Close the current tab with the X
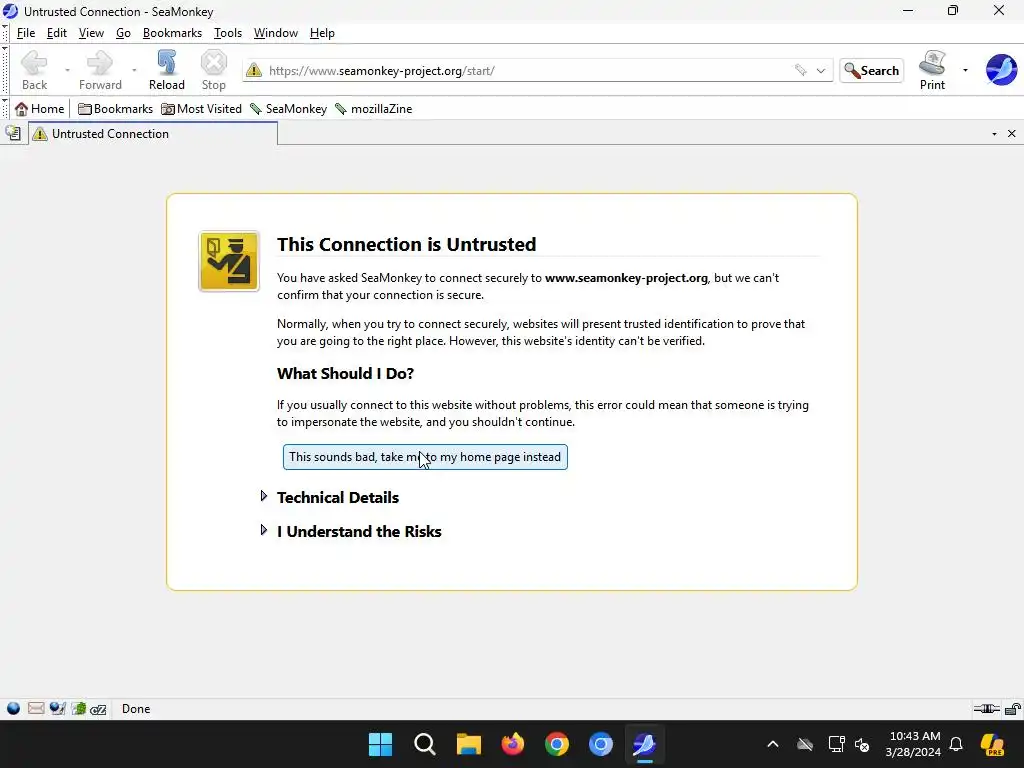 point(1012,134)
